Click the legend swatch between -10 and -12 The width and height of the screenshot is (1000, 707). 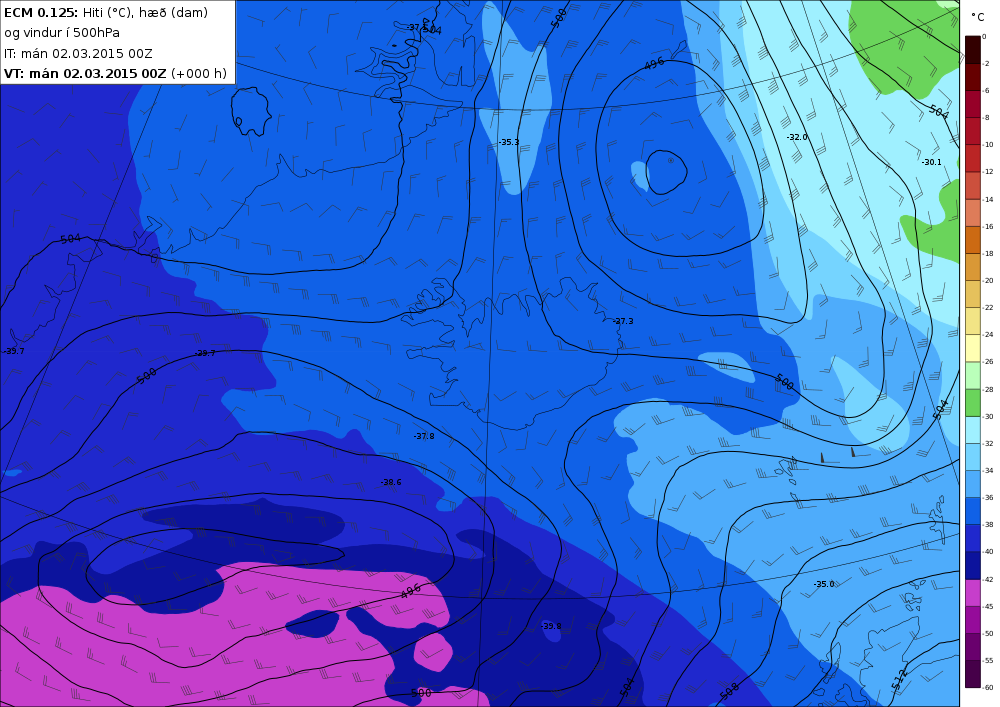[973, 158]
